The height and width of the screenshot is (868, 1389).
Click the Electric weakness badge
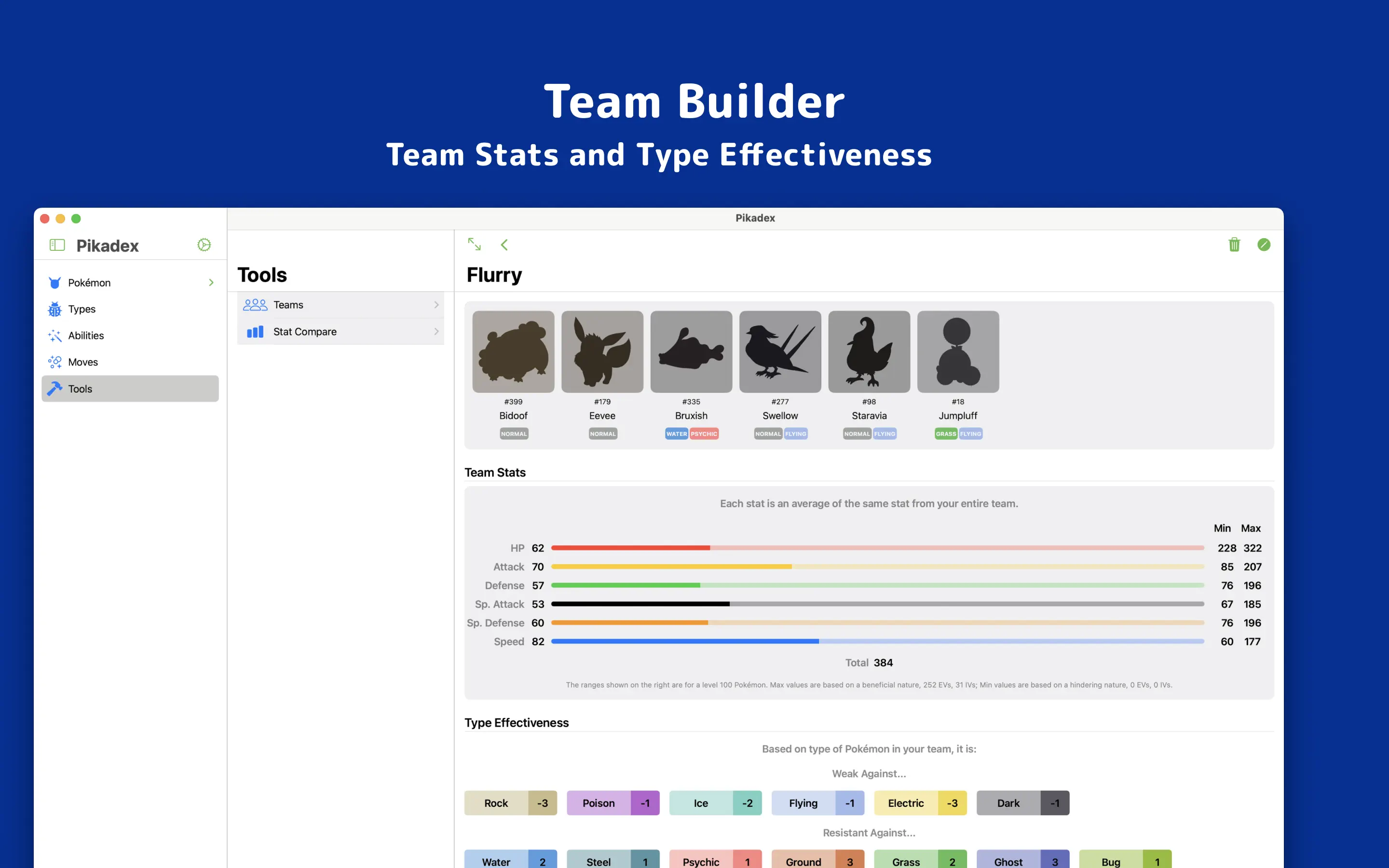920,802
